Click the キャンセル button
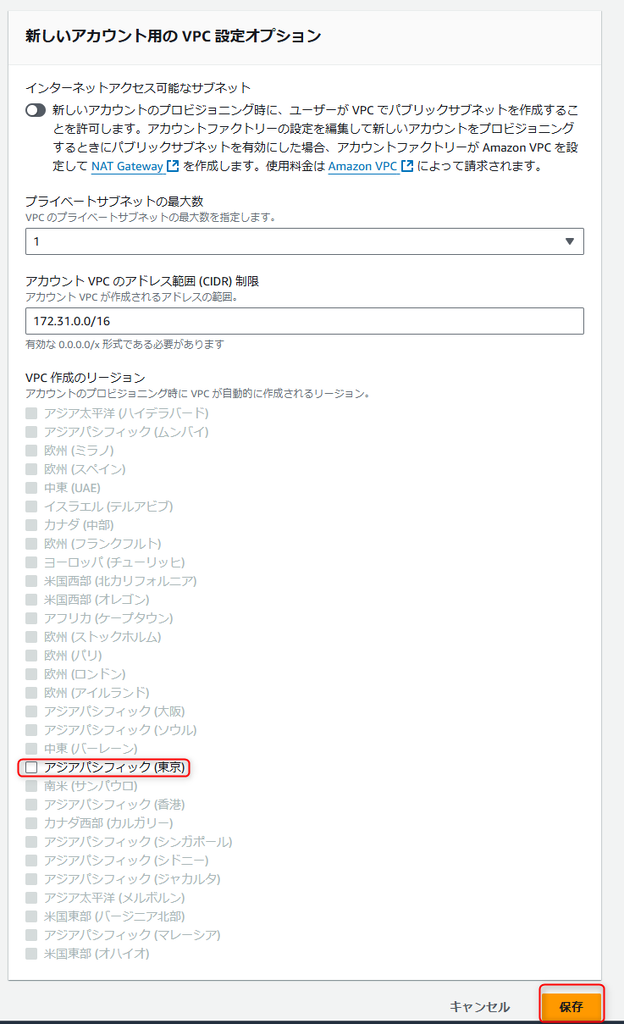 coord(480,1006)
